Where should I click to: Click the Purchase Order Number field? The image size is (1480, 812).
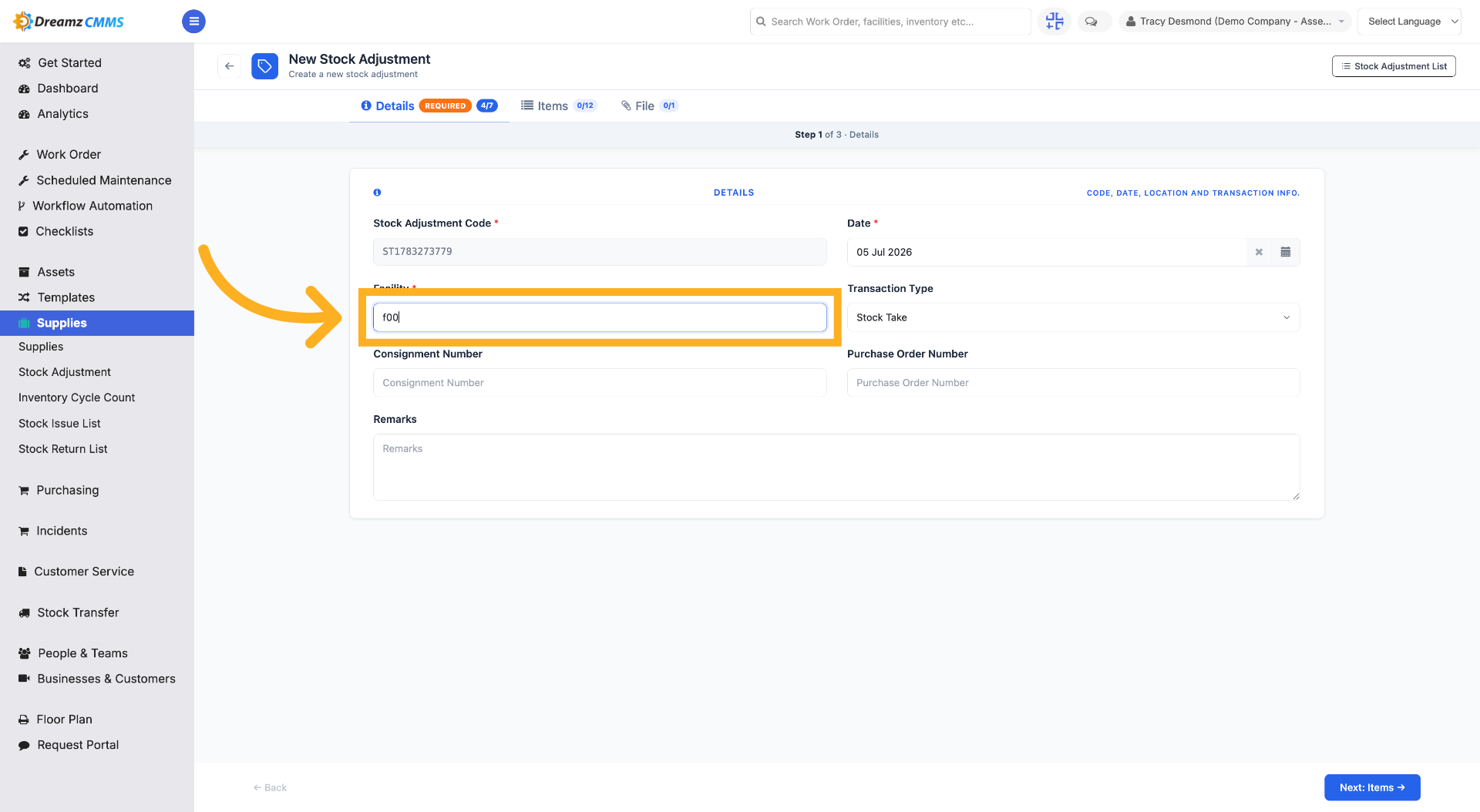(1073, 383)
